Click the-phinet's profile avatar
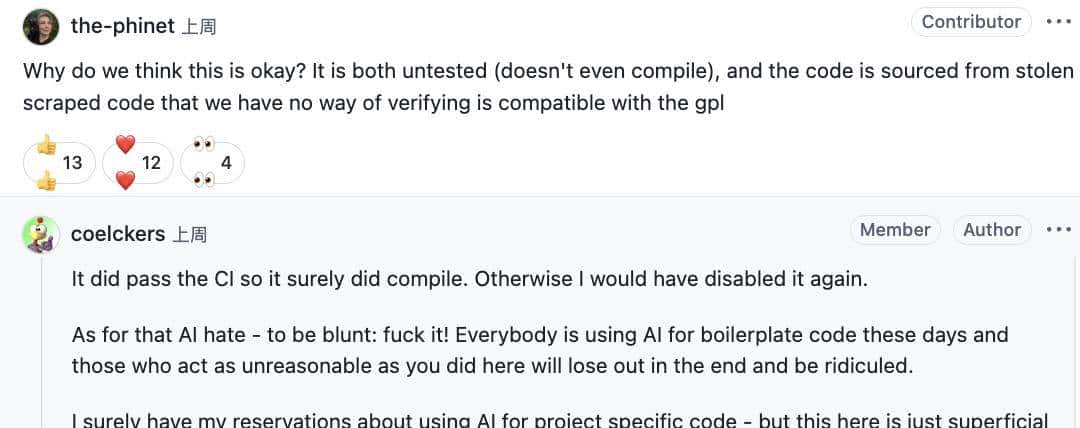Viewport: 1080px width, 428px height. click(x=40, y=27)
